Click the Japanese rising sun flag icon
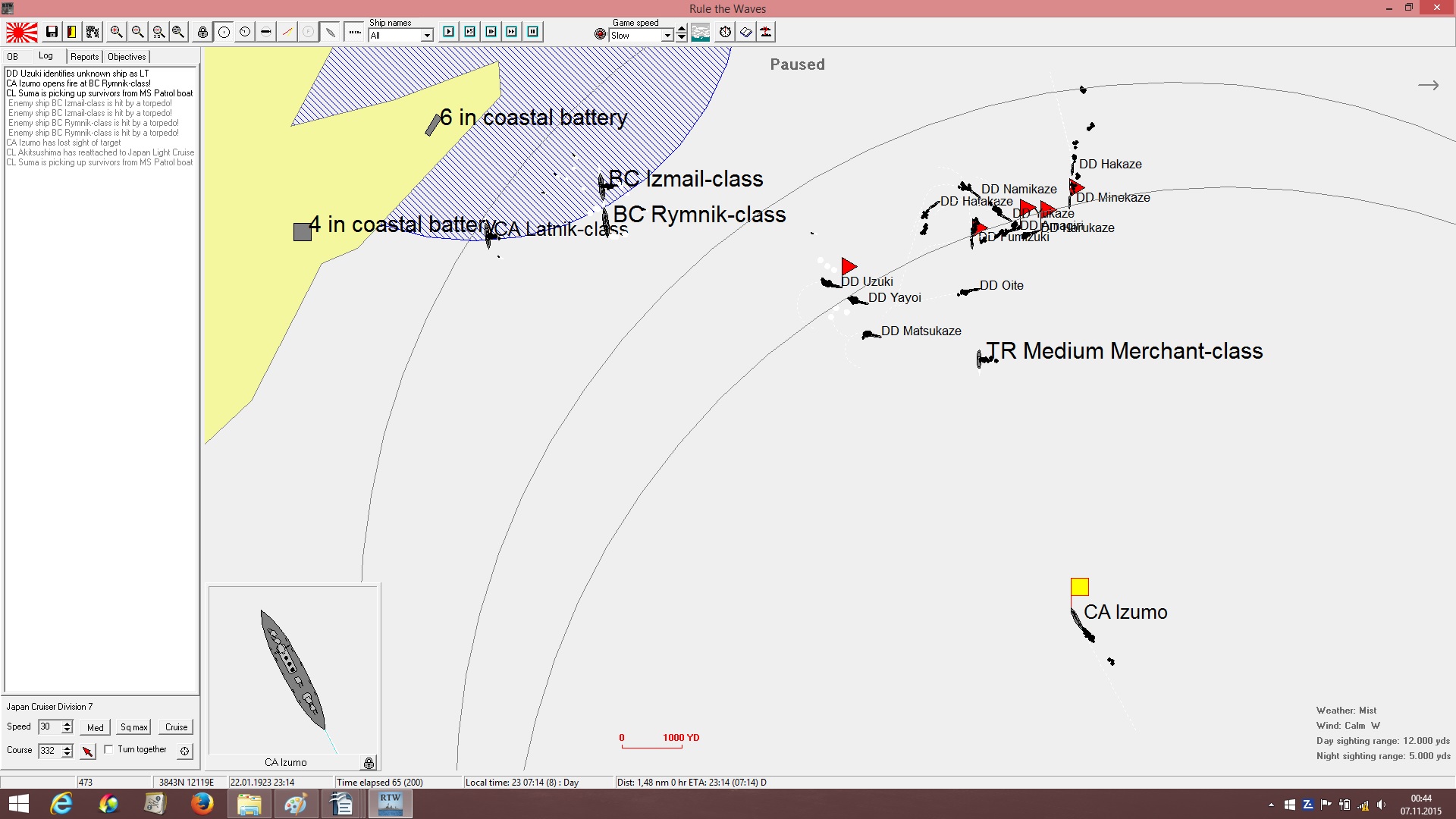Screen dimensions: 1456x819 tap(22, 32)
